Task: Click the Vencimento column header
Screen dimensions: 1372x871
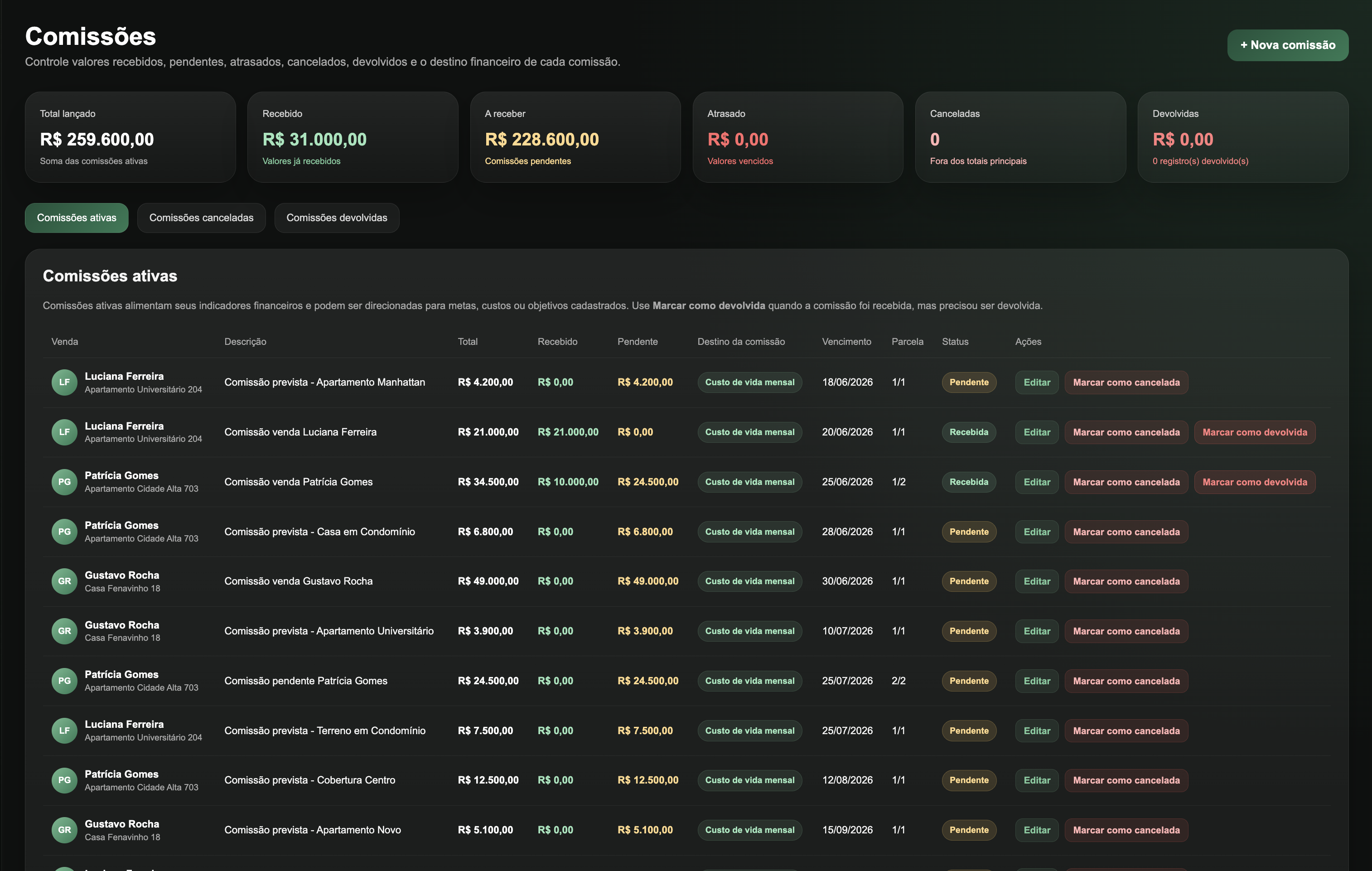Action: (846, 341)
